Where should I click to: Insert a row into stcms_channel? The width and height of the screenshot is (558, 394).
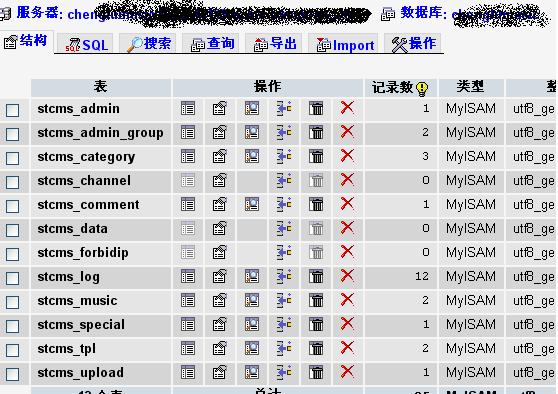(x=284, y=180)
